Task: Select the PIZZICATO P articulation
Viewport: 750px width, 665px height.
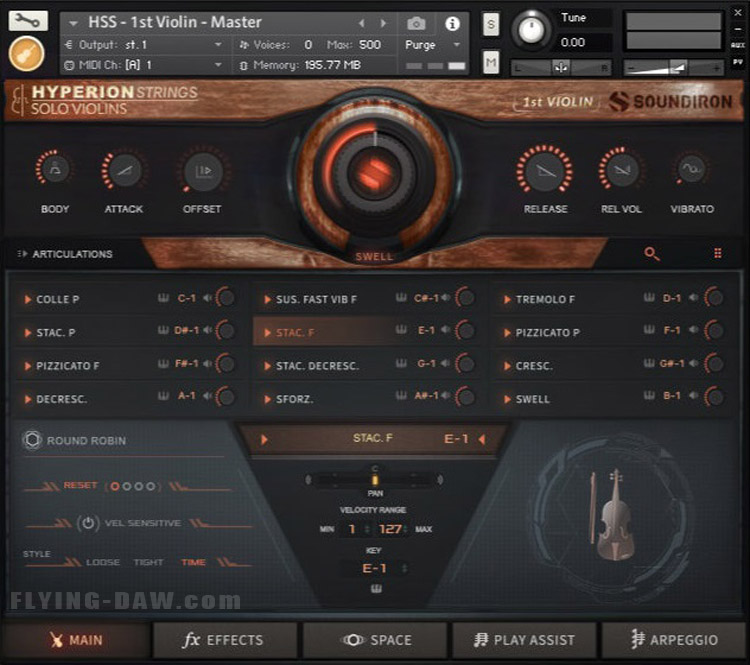Action: [x=548, y=332]
